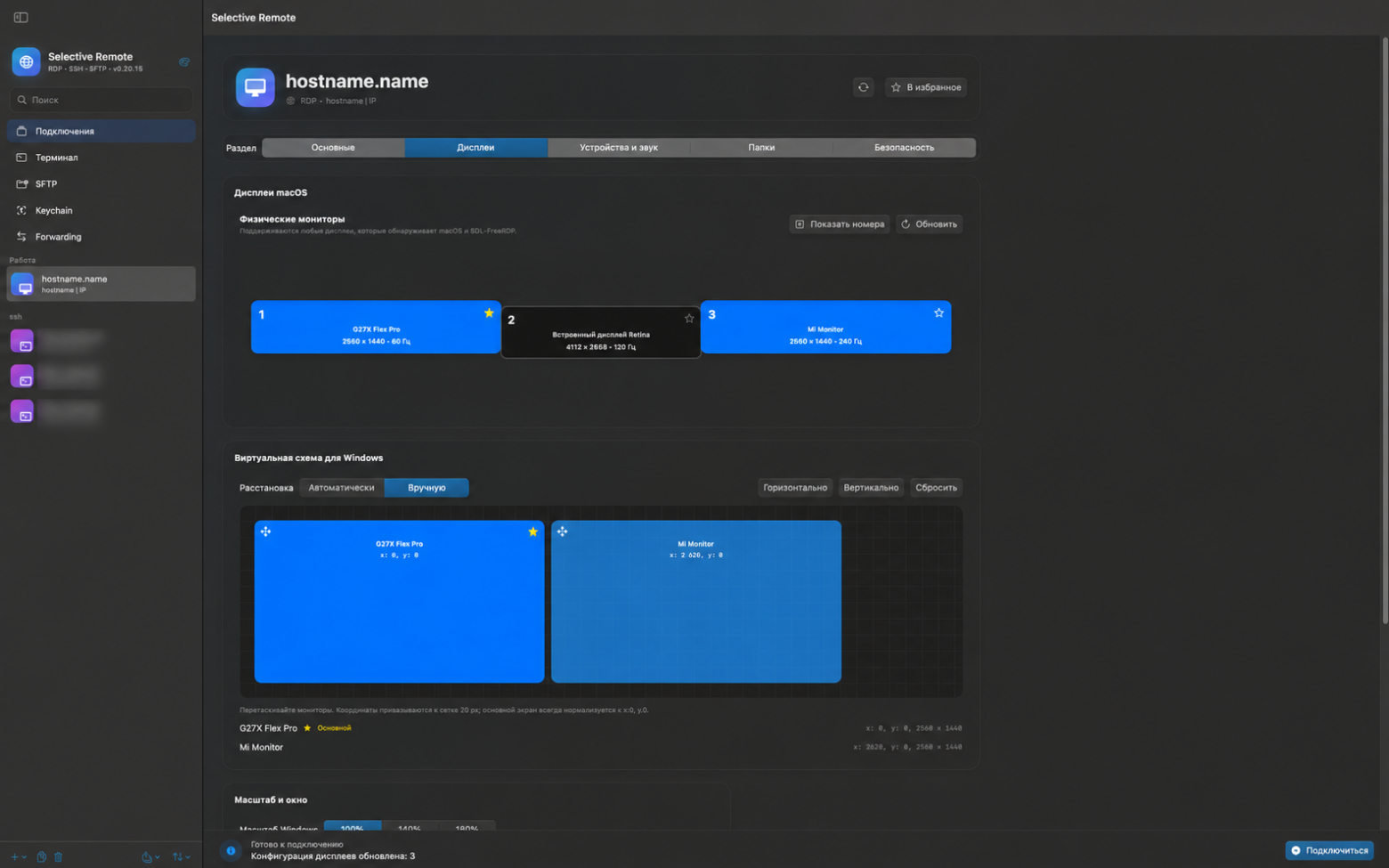Click the blue icon beside Selective Remote title

click(x=184, y=62)
